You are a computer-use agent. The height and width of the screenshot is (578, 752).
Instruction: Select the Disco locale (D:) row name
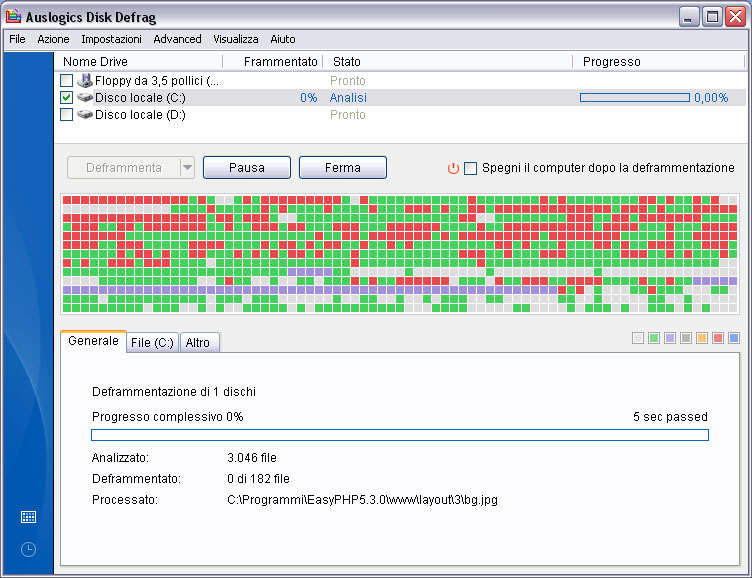click(140, 115)
